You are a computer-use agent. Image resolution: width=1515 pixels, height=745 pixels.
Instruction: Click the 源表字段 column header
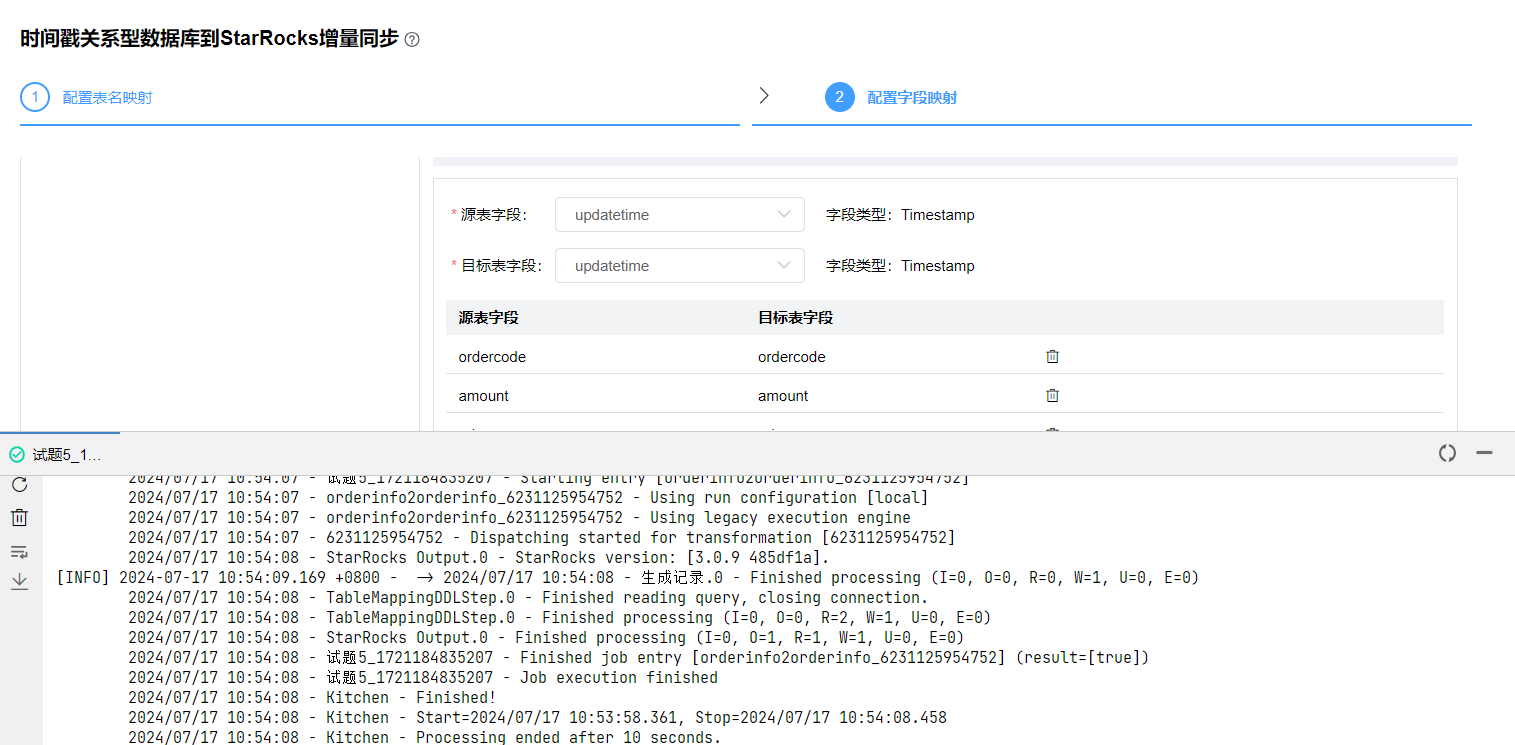click(x=488, y=318)
